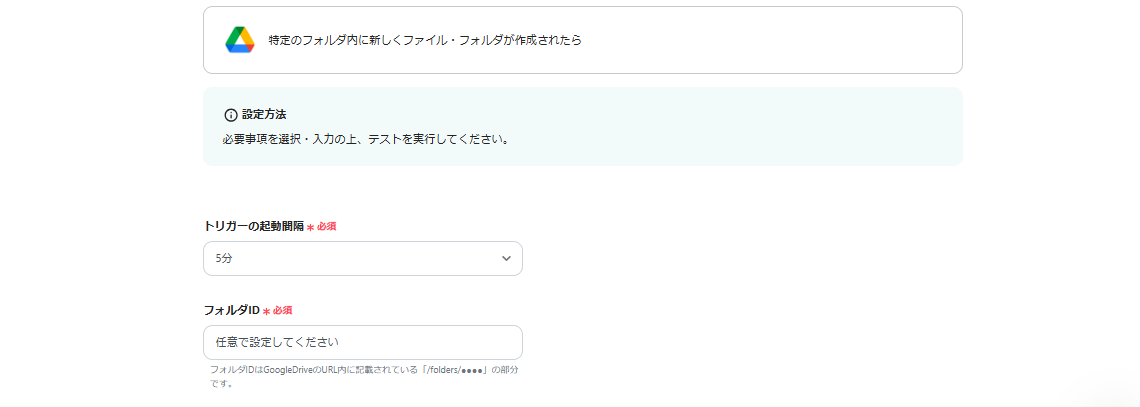
Task: Select the displayed 5分 value text
Action: pyautogui.click(x=224, y=259)
